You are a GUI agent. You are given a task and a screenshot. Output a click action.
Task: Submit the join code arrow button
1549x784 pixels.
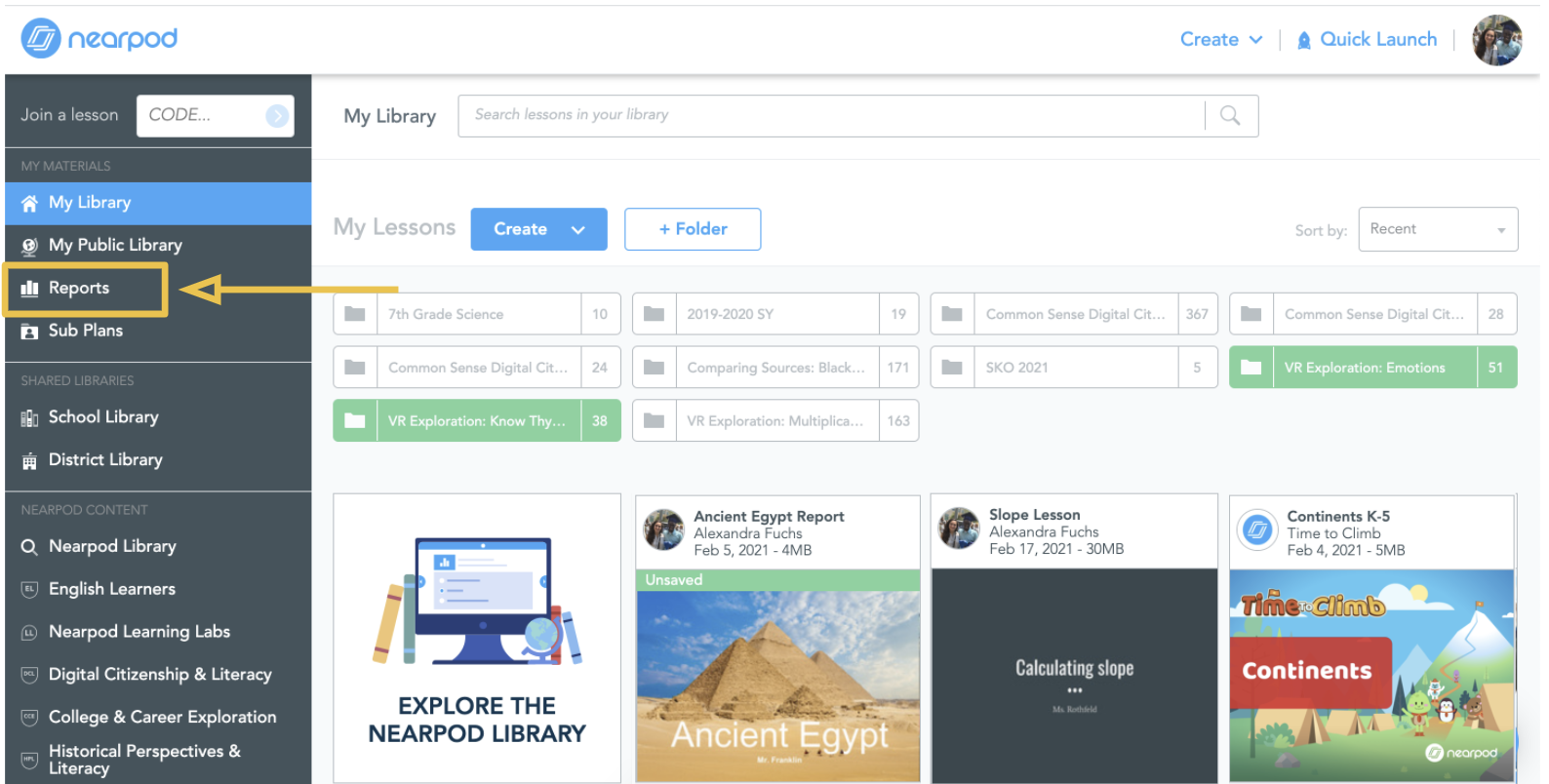click(277, 116)
